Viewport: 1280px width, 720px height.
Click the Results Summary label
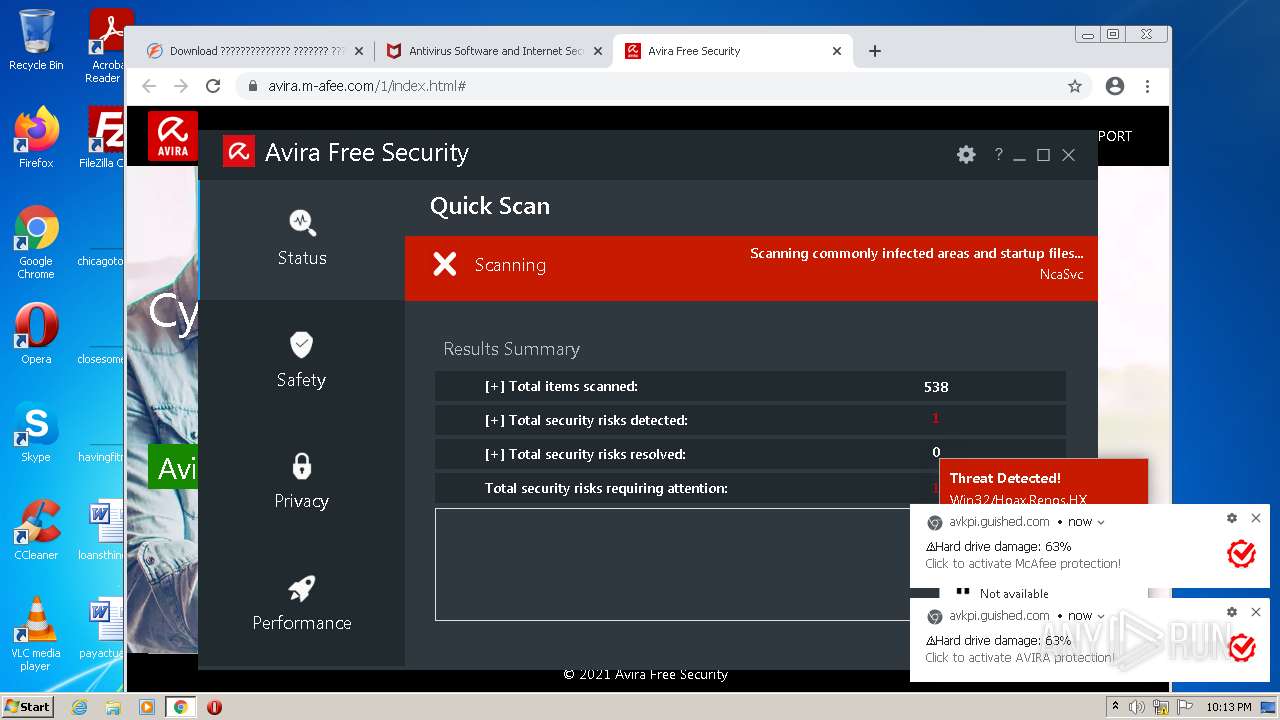coord(512,349)
